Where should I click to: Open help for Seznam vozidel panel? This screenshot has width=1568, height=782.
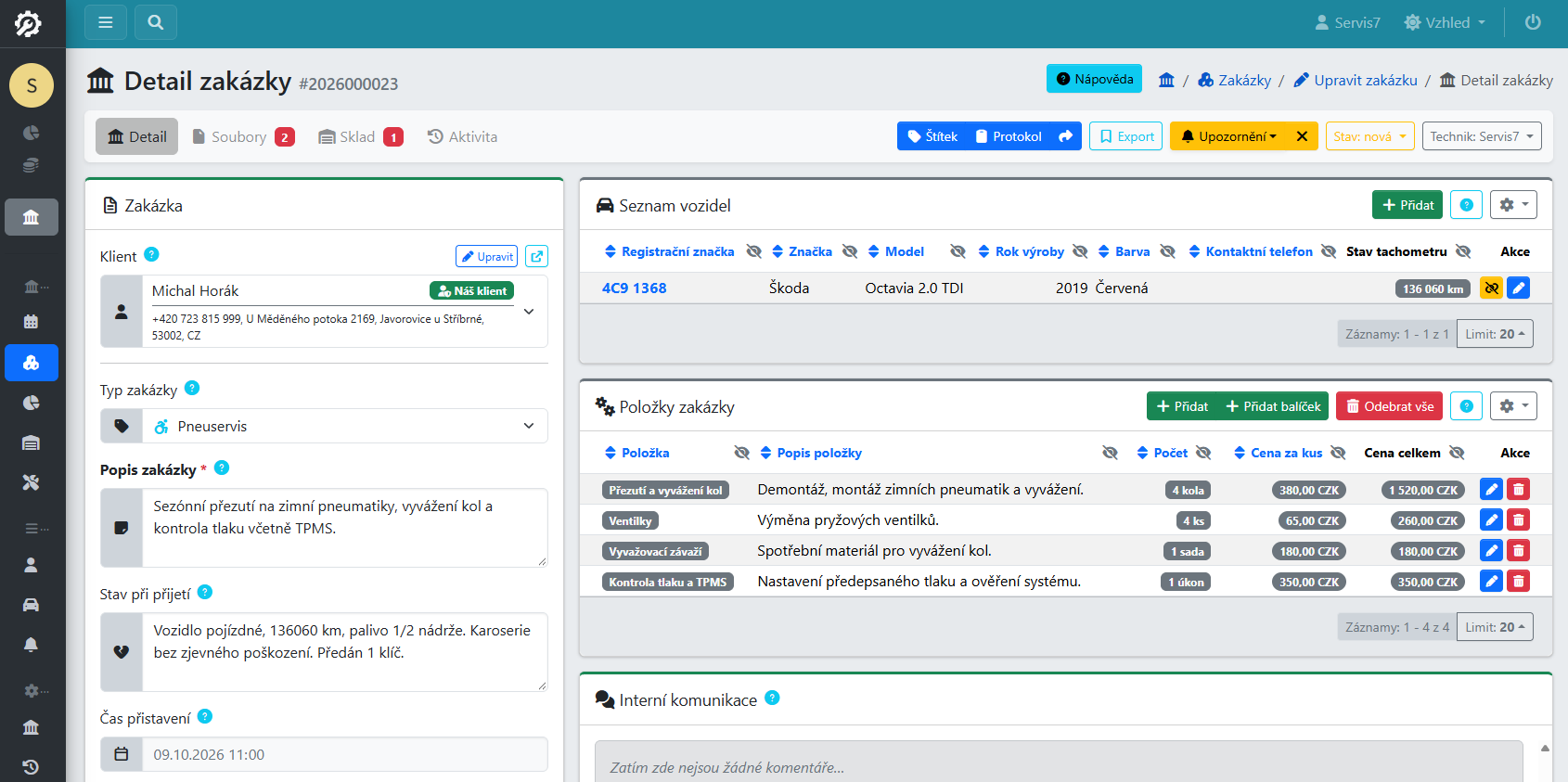tap(1466, 205)
